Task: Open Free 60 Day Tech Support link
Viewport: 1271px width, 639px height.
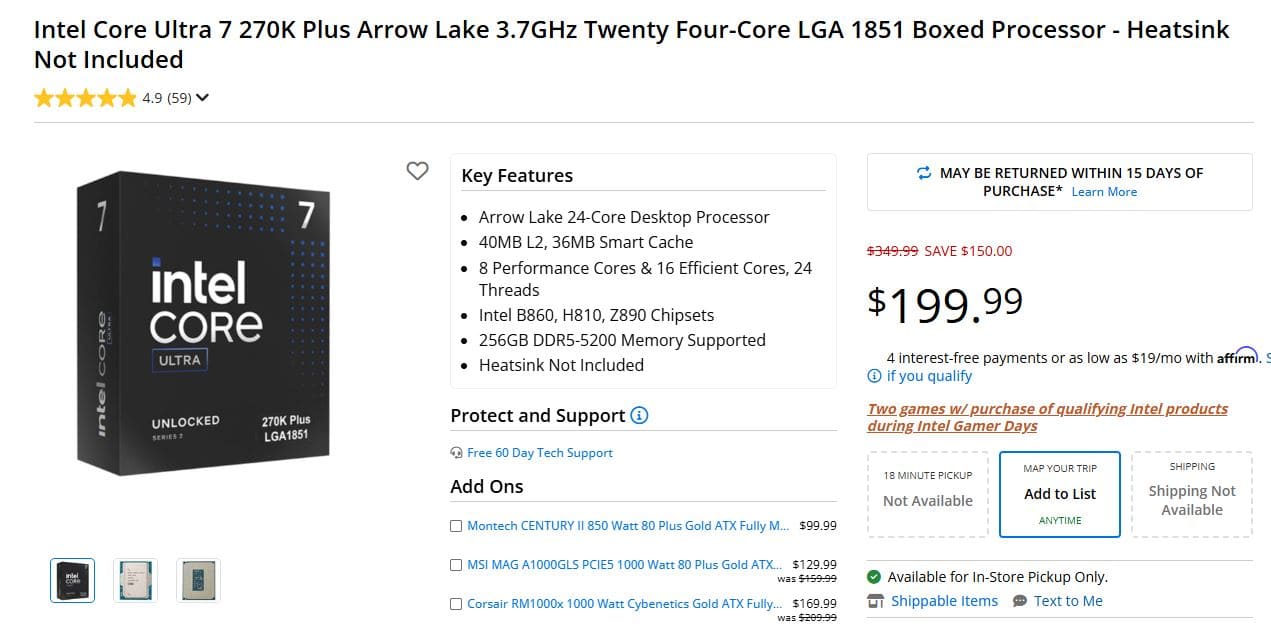Action: 540,453
